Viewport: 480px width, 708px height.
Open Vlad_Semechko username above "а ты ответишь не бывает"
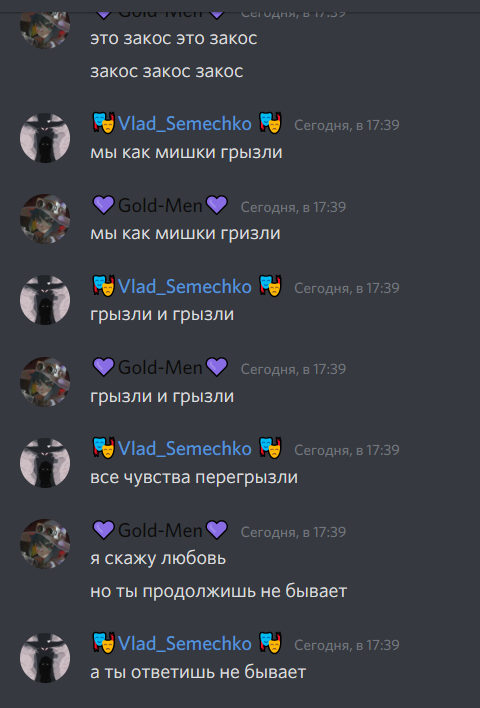point(184,643)
